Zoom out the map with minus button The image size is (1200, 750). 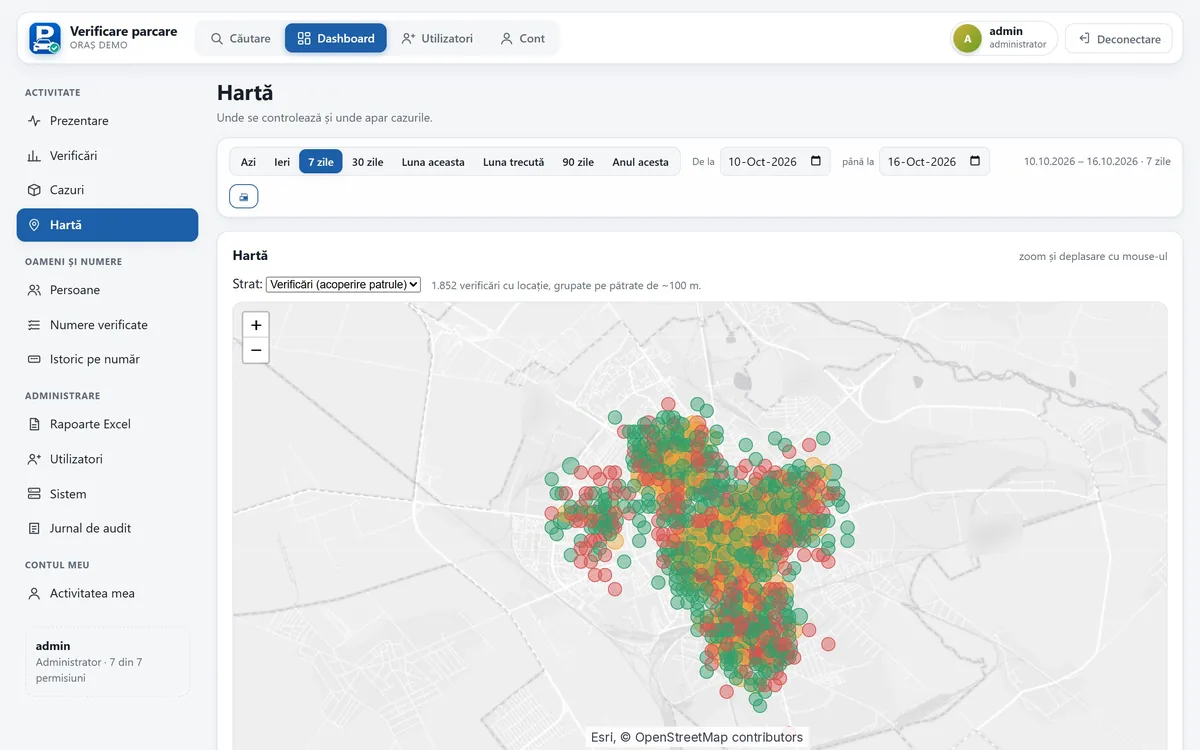256,350
